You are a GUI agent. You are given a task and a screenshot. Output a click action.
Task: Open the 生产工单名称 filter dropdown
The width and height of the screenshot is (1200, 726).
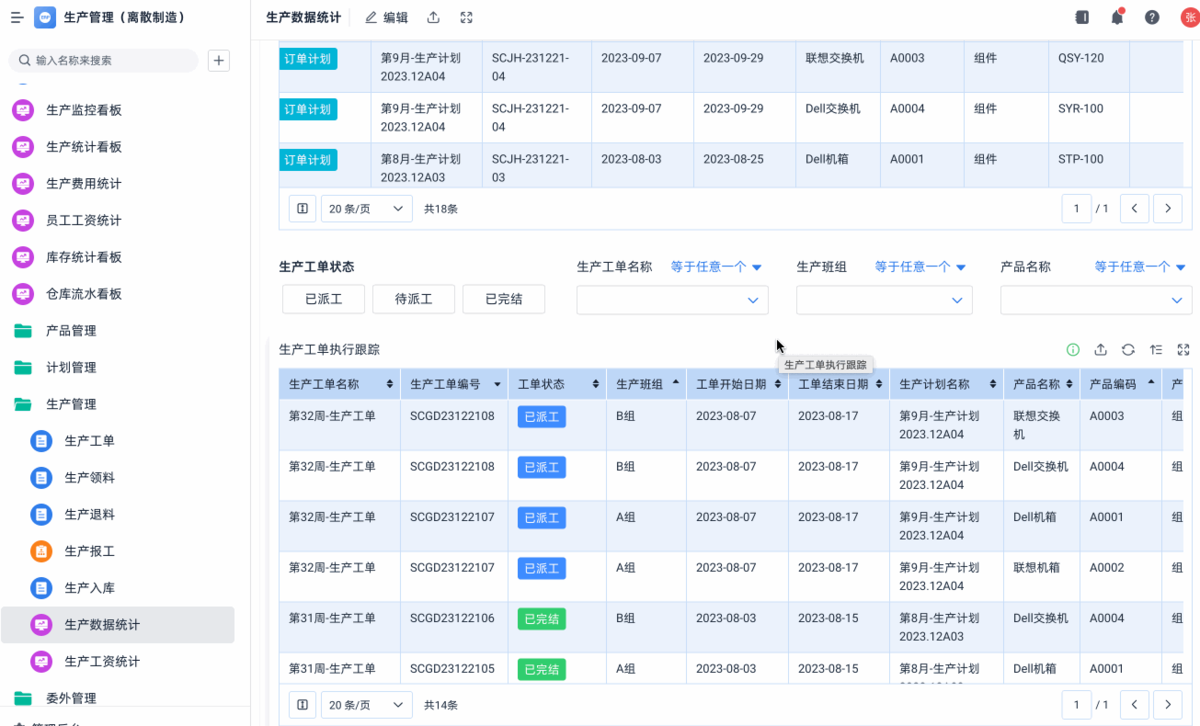(x=672, y=300)
